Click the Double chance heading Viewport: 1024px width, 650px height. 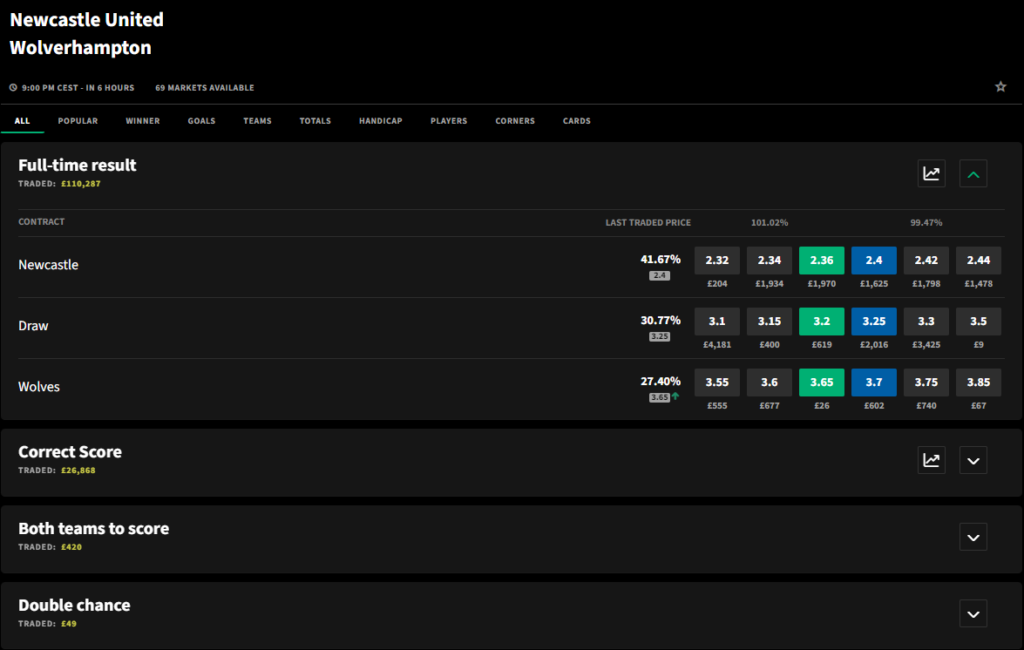tap(74, 606)
